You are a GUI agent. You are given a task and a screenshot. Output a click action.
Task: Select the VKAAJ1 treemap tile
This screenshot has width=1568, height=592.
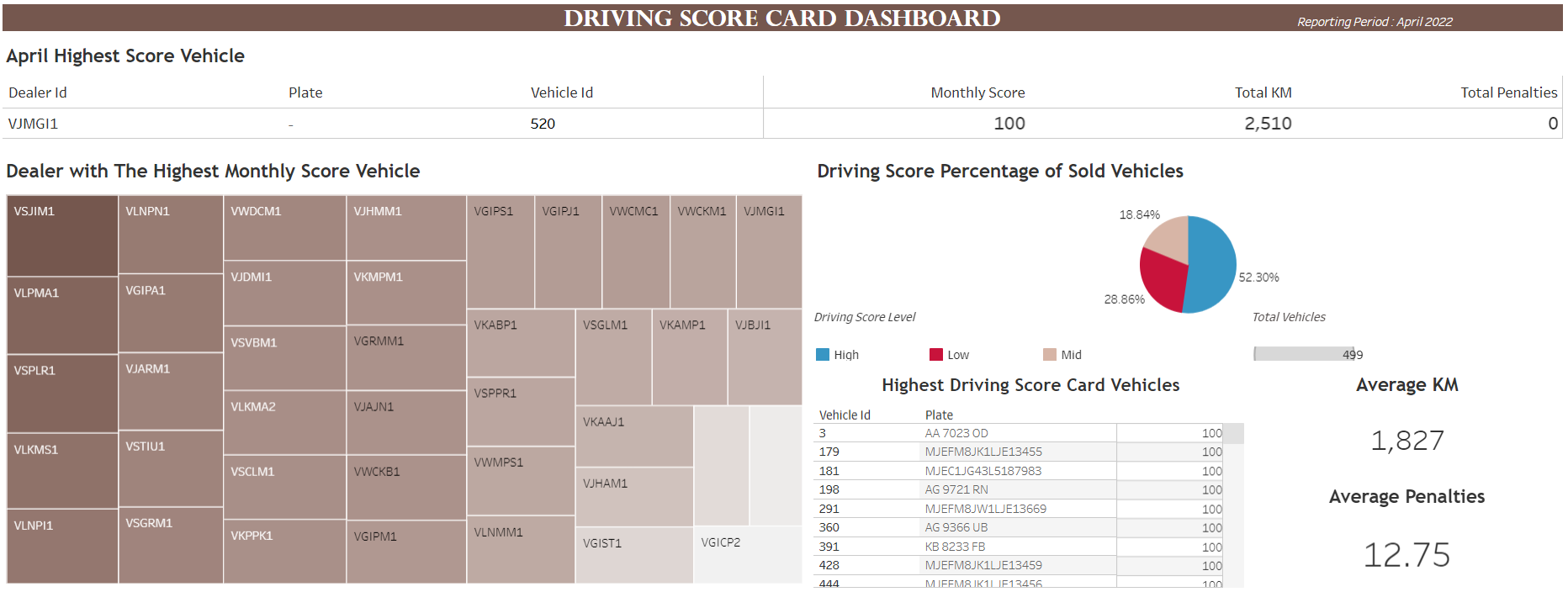point(633,436)
